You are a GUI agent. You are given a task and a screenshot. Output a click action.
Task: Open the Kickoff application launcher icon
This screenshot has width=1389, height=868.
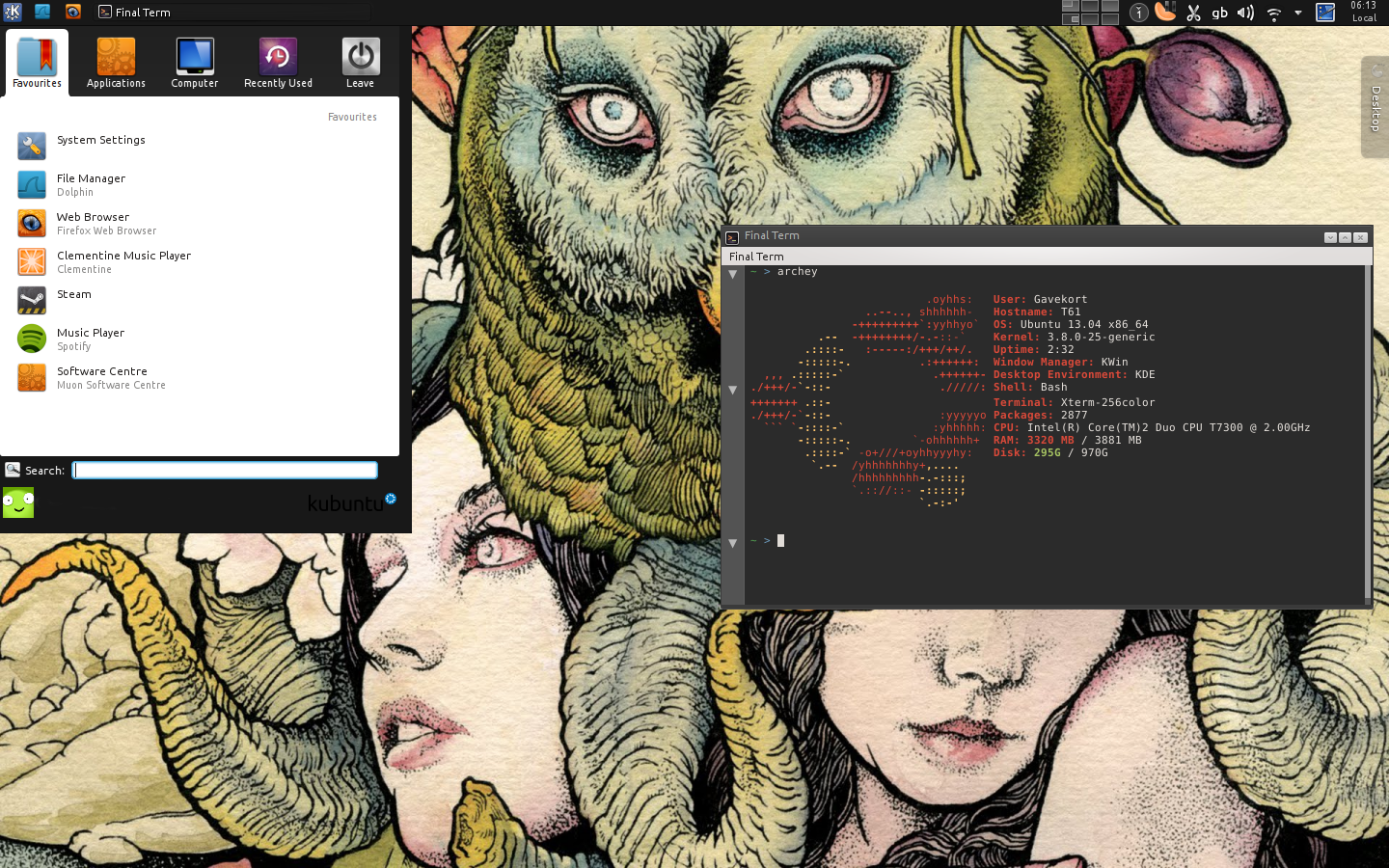point(13,13)
